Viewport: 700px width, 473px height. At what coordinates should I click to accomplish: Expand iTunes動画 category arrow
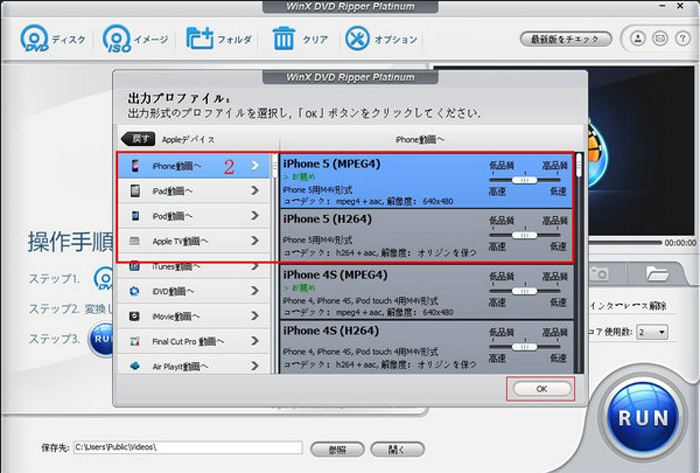255,266
